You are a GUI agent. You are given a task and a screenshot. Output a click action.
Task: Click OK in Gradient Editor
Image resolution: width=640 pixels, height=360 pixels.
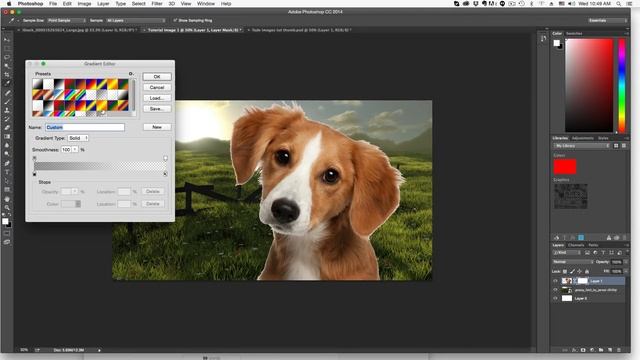(157, 77)
